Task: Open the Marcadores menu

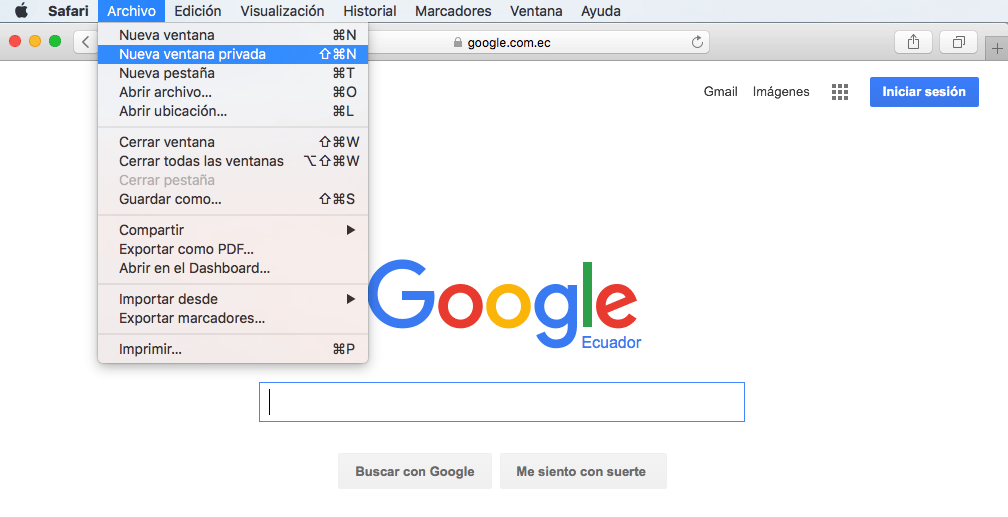Action: tap(453, 11)
